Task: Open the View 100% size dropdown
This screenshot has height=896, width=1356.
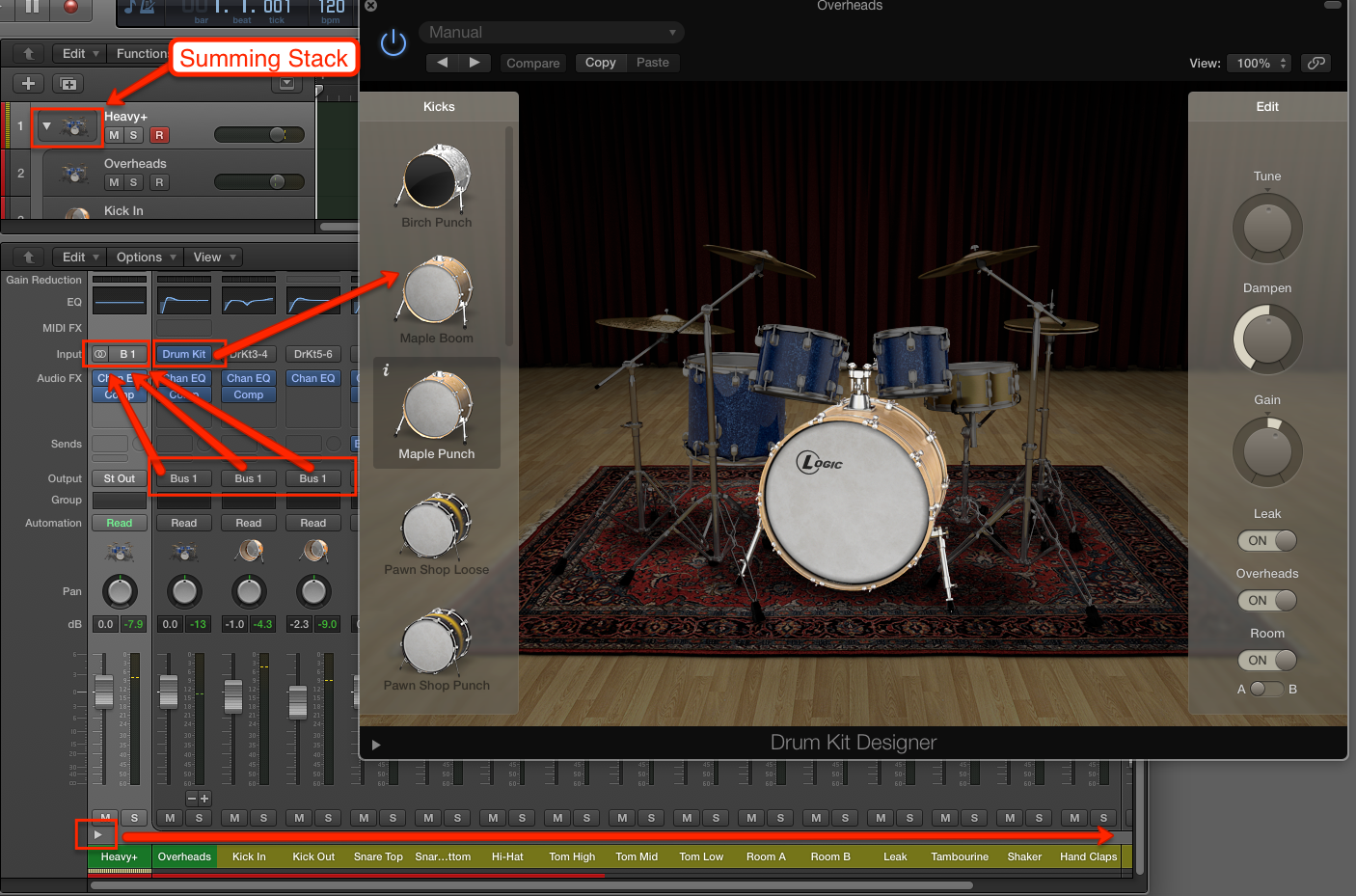Action: [1259, 63]
